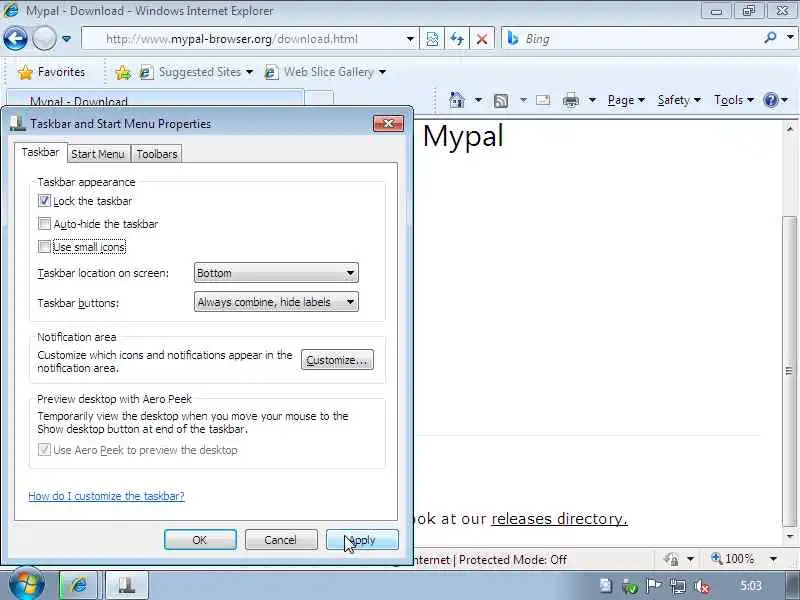Screen dimensions: 800x600
Task: Select the Taskbar tab in dialog
Action: tap(40, 152)
